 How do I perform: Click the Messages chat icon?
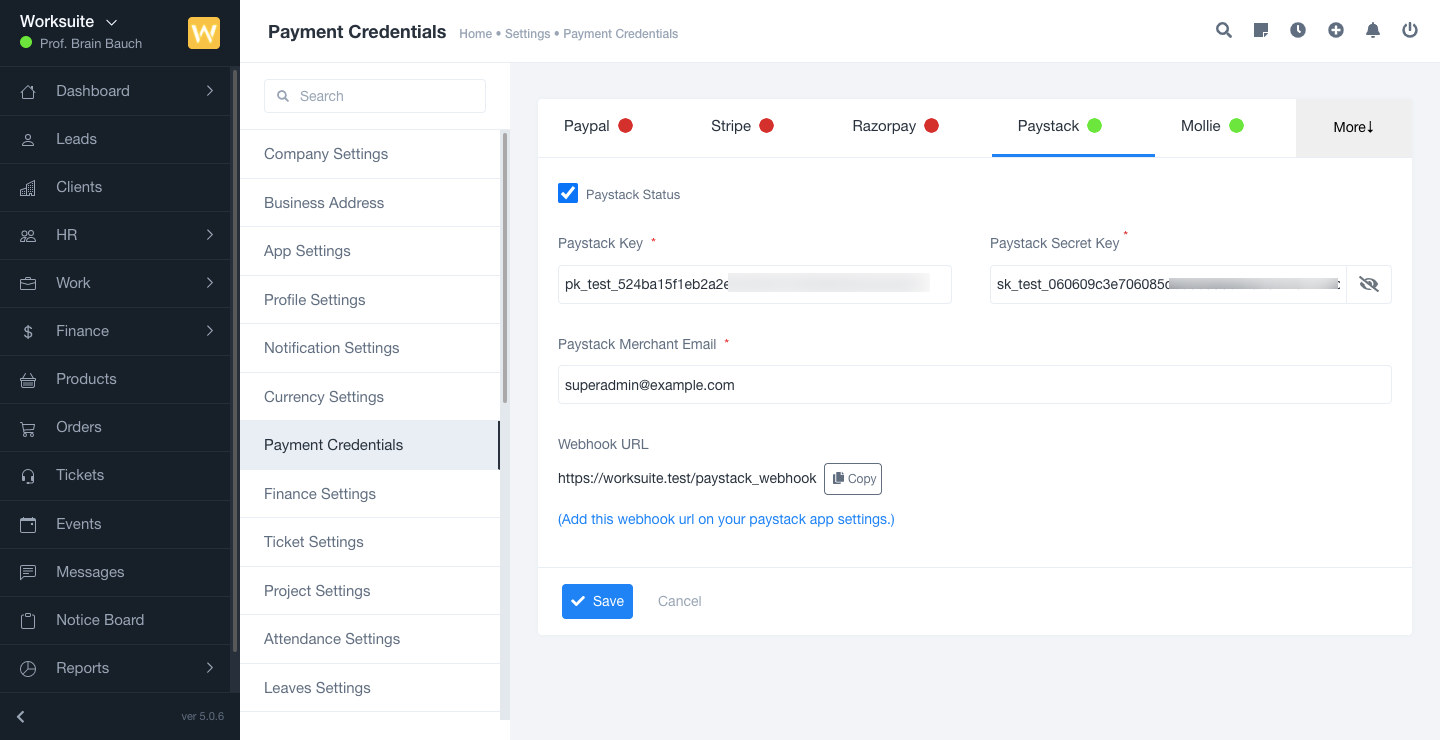coord(28,572)
